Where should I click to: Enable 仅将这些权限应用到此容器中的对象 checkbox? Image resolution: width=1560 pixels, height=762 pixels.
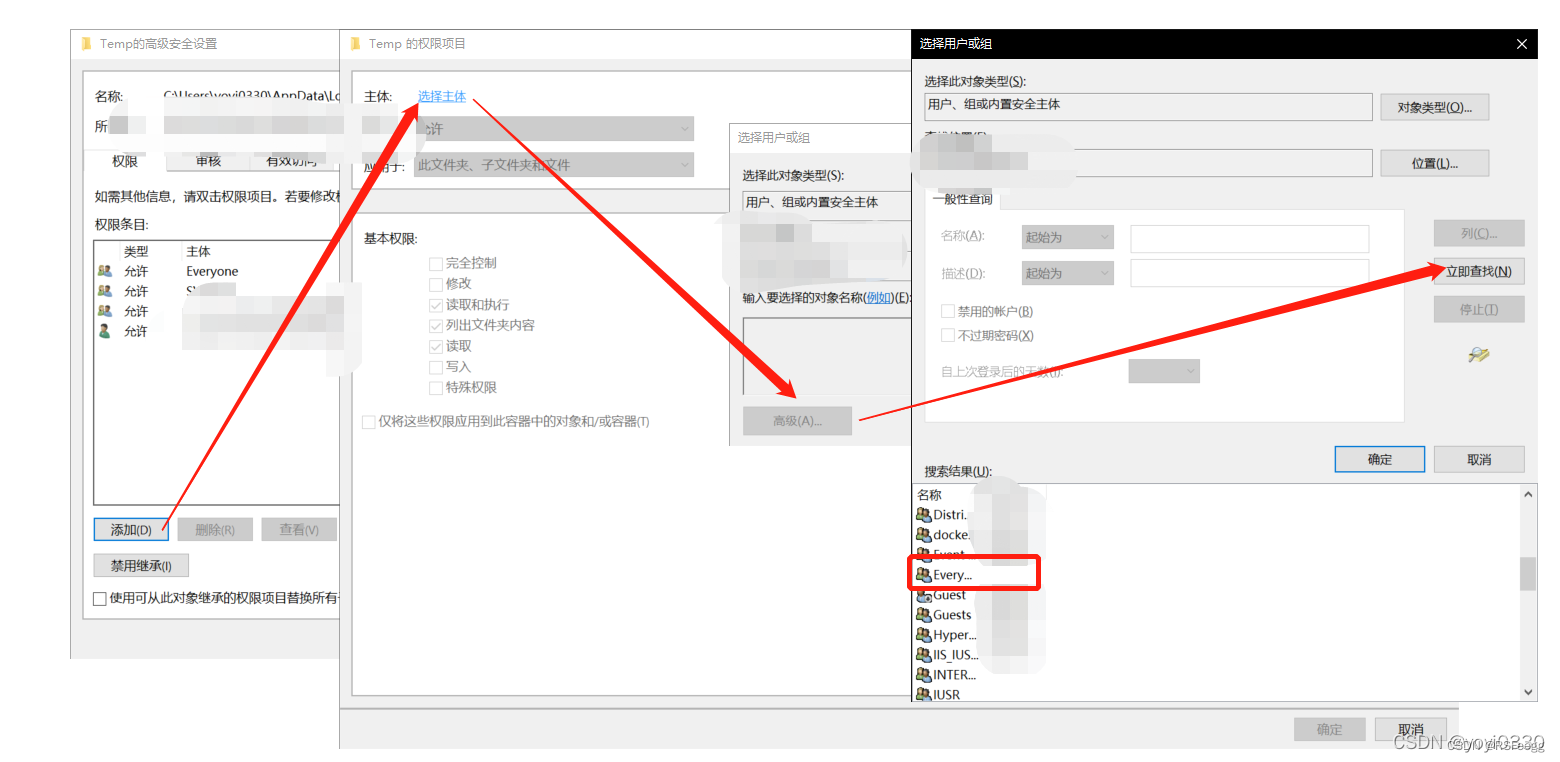[369, 422]
